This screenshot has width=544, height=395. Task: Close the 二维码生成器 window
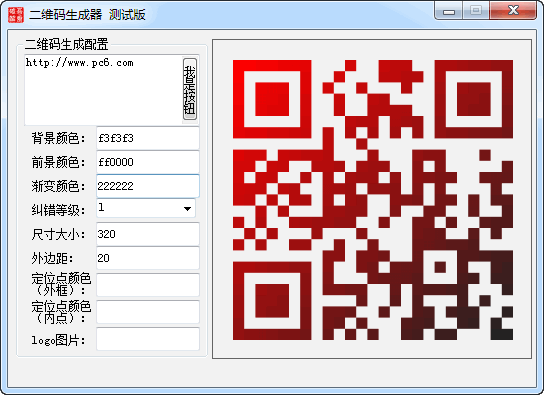point(513,11)
